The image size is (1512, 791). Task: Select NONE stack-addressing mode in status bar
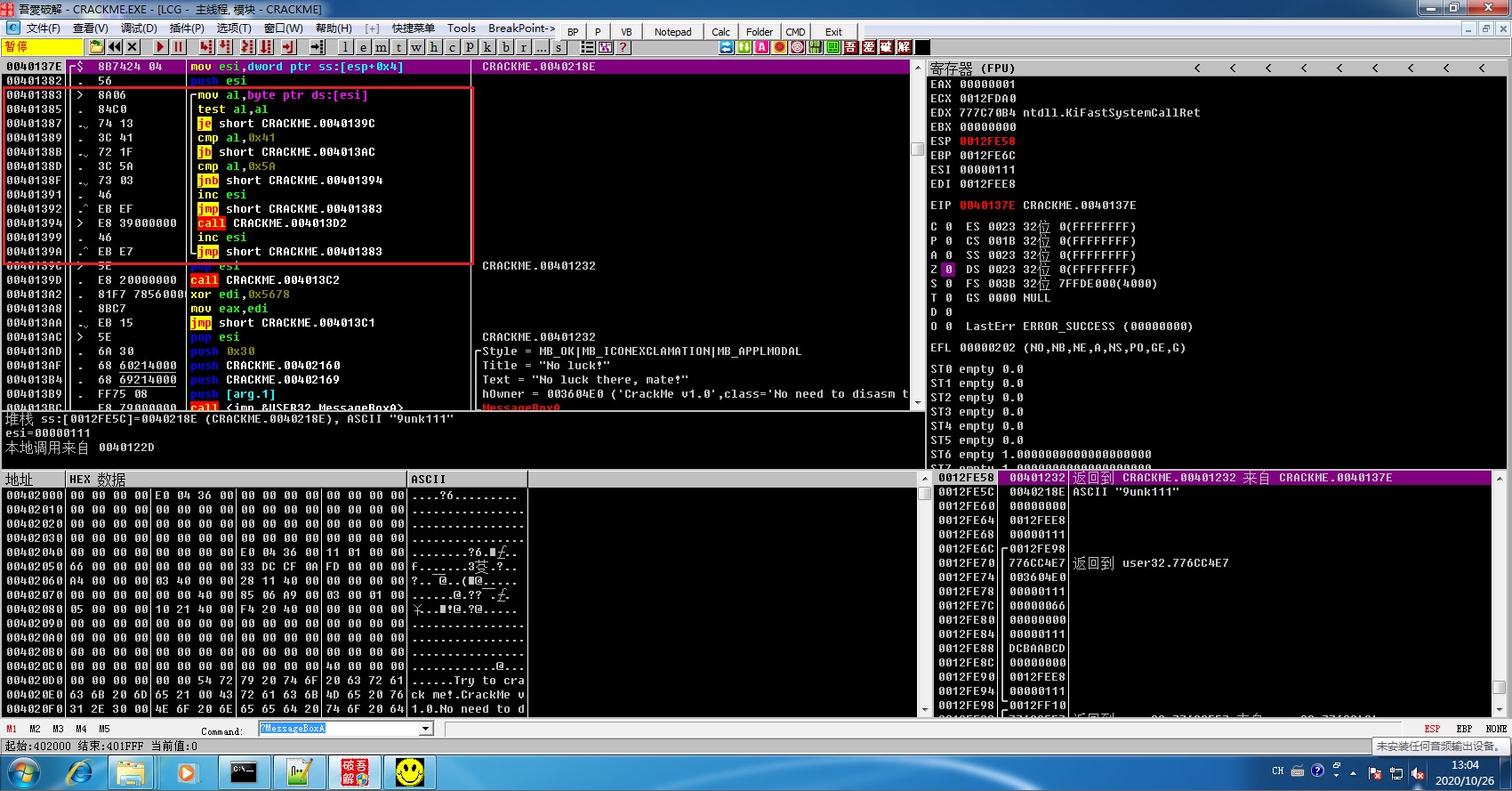click(1496, 729)
